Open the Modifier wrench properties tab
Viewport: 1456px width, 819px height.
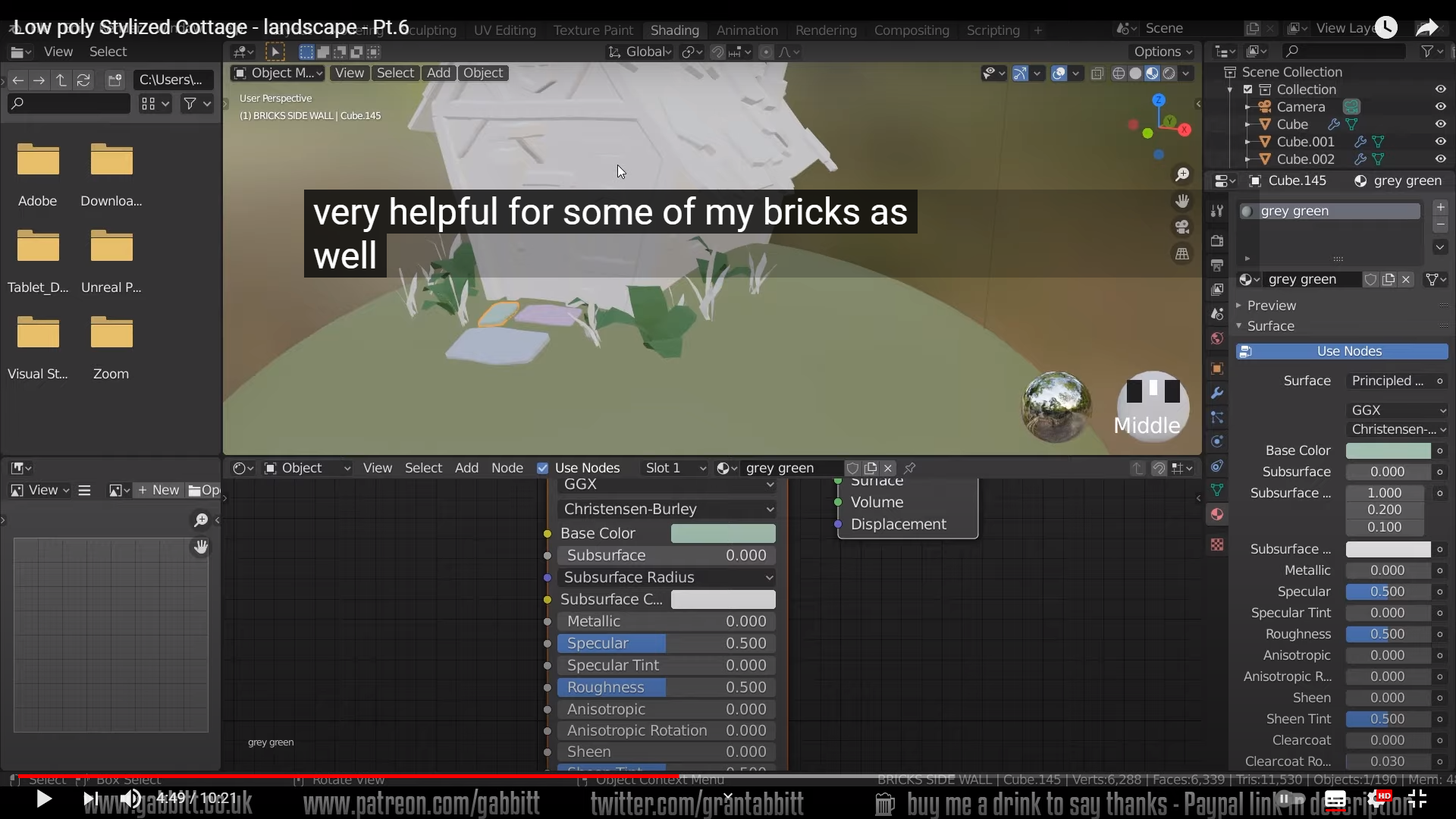point(1217,393)
